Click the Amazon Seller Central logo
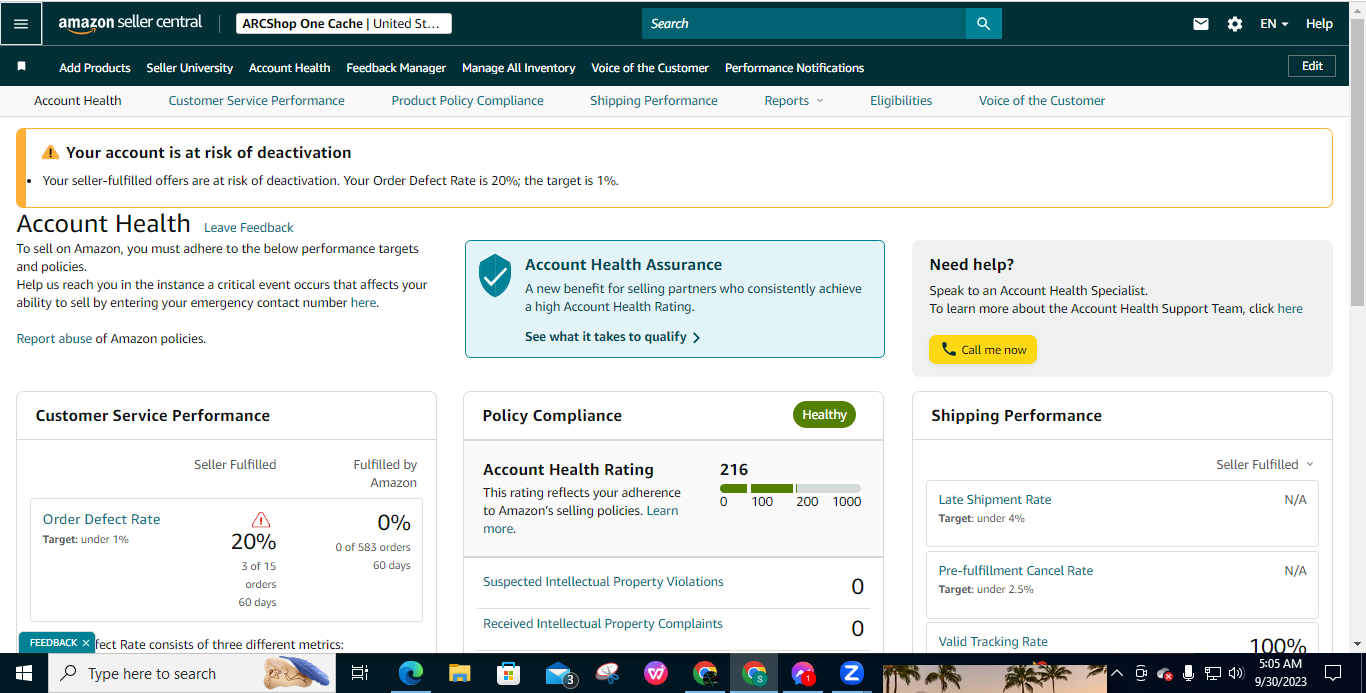The image size is (1366, 693). pos(130,23)
